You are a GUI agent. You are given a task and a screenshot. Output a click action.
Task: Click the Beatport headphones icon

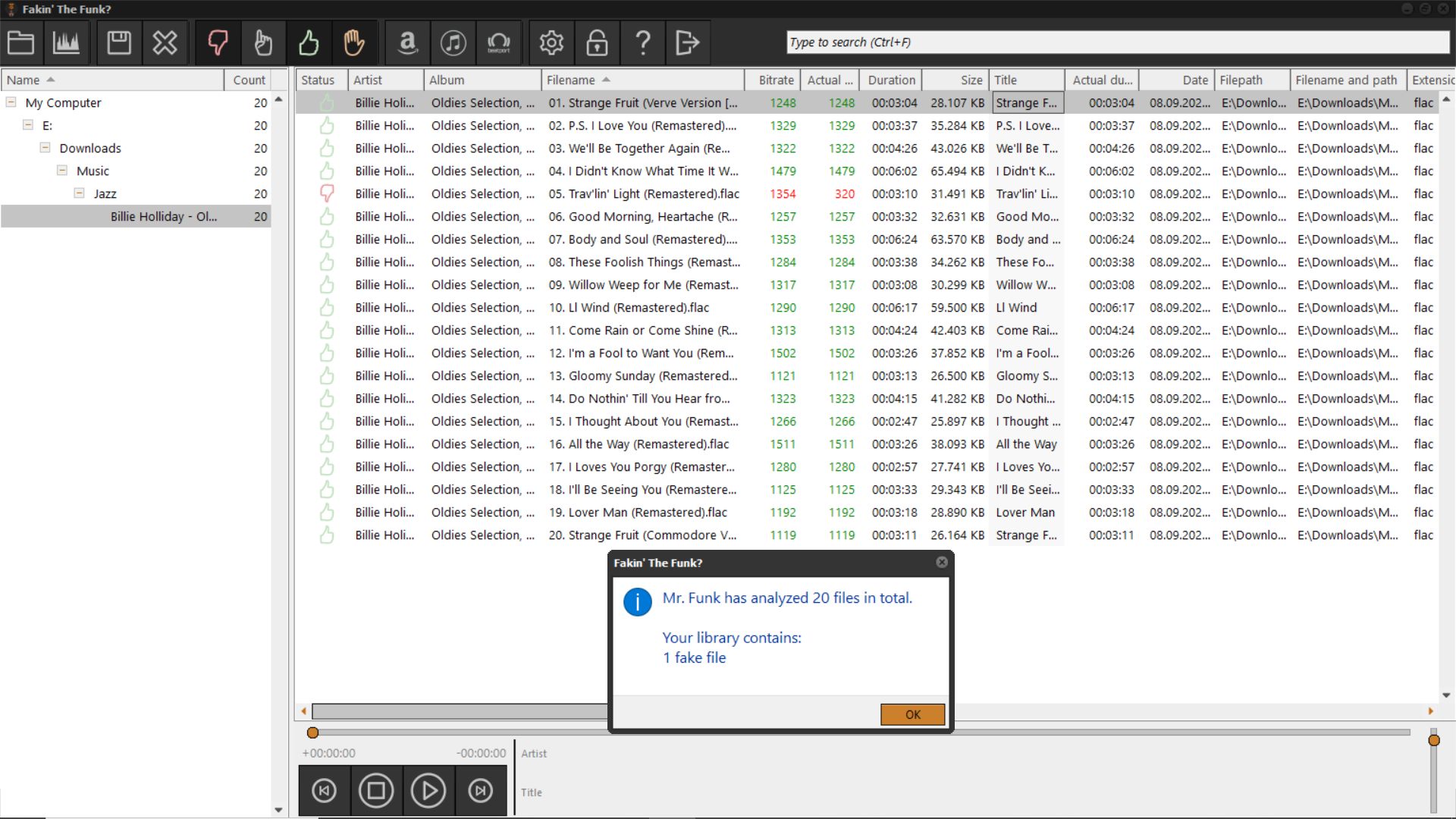coord(498,42)
